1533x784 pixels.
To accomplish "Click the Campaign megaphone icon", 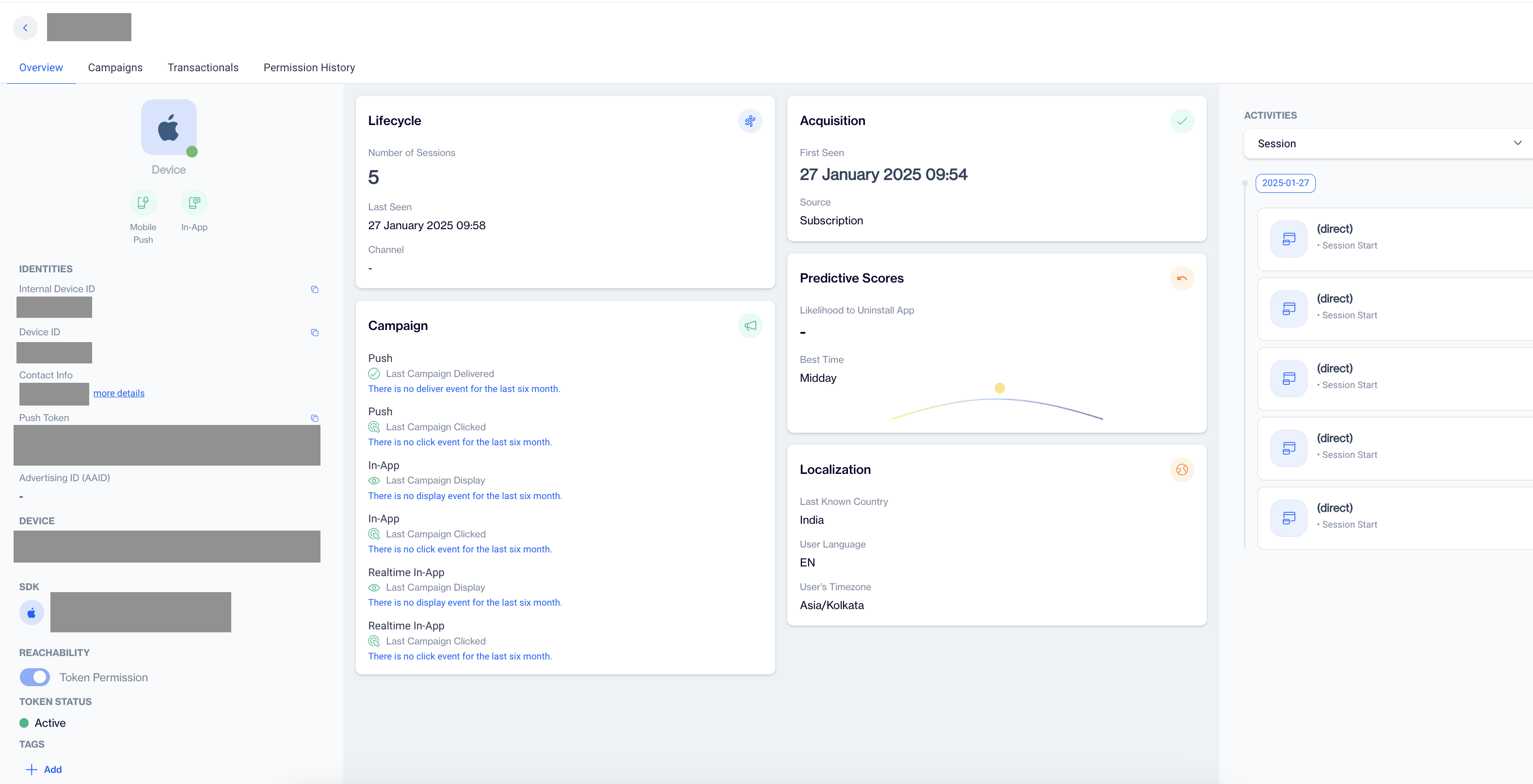I will click(751, 326).
